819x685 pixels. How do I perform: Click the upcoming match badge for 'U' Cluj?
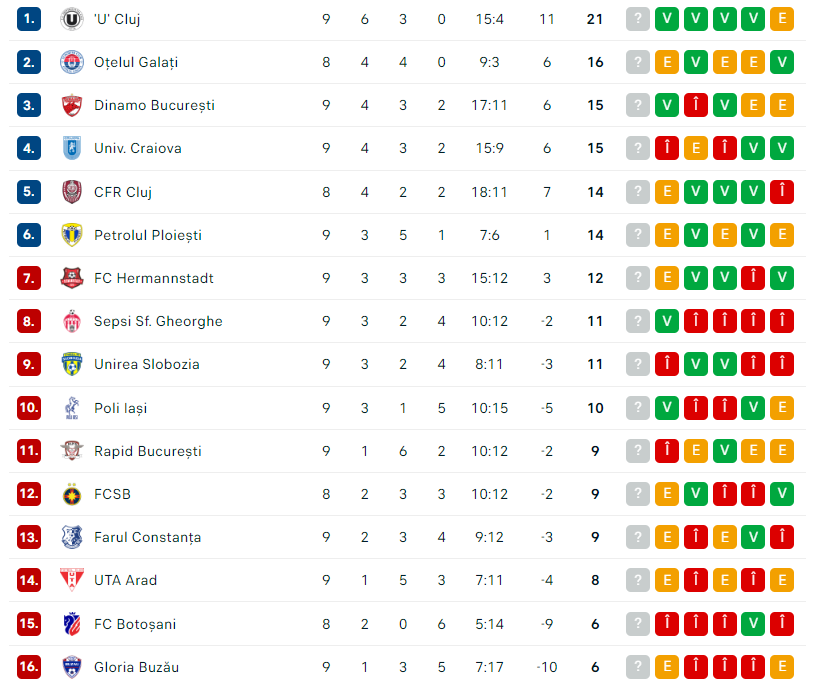[x=638, y=19]
